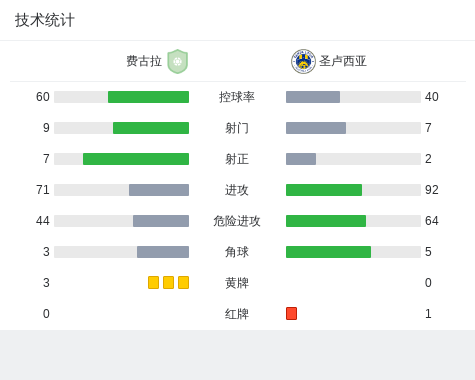Click the green 进攻 bar showing 92
This screenshot has width=475, height=380.
point(324,190)
